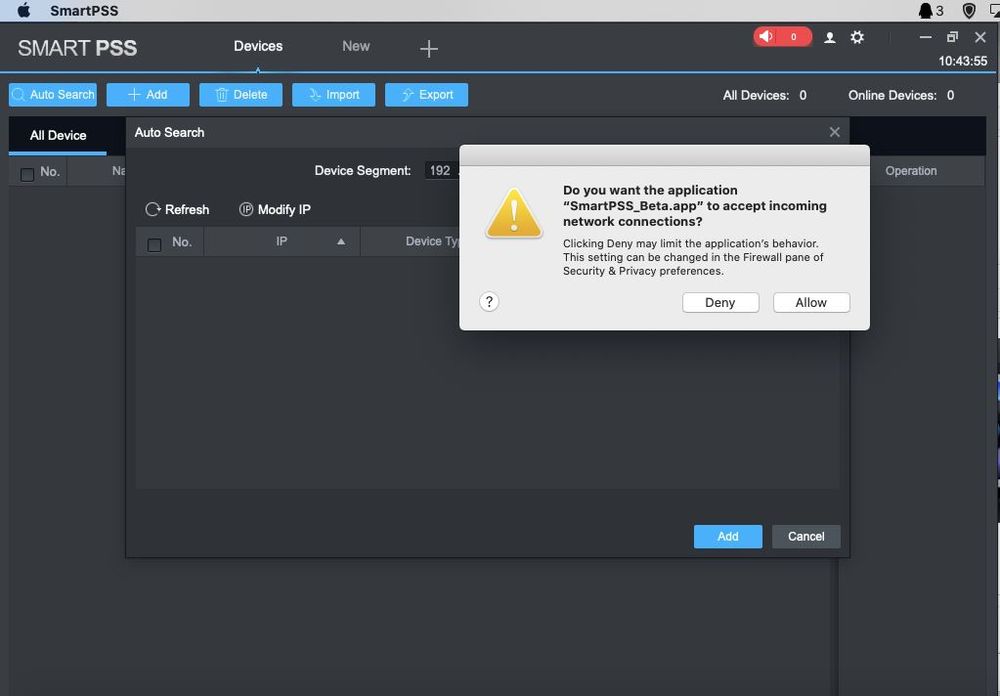The width and height of the screenshot is (1000, 696).
Task: Toggle select-all checkbox in All Device table
Action: [27, 174]
